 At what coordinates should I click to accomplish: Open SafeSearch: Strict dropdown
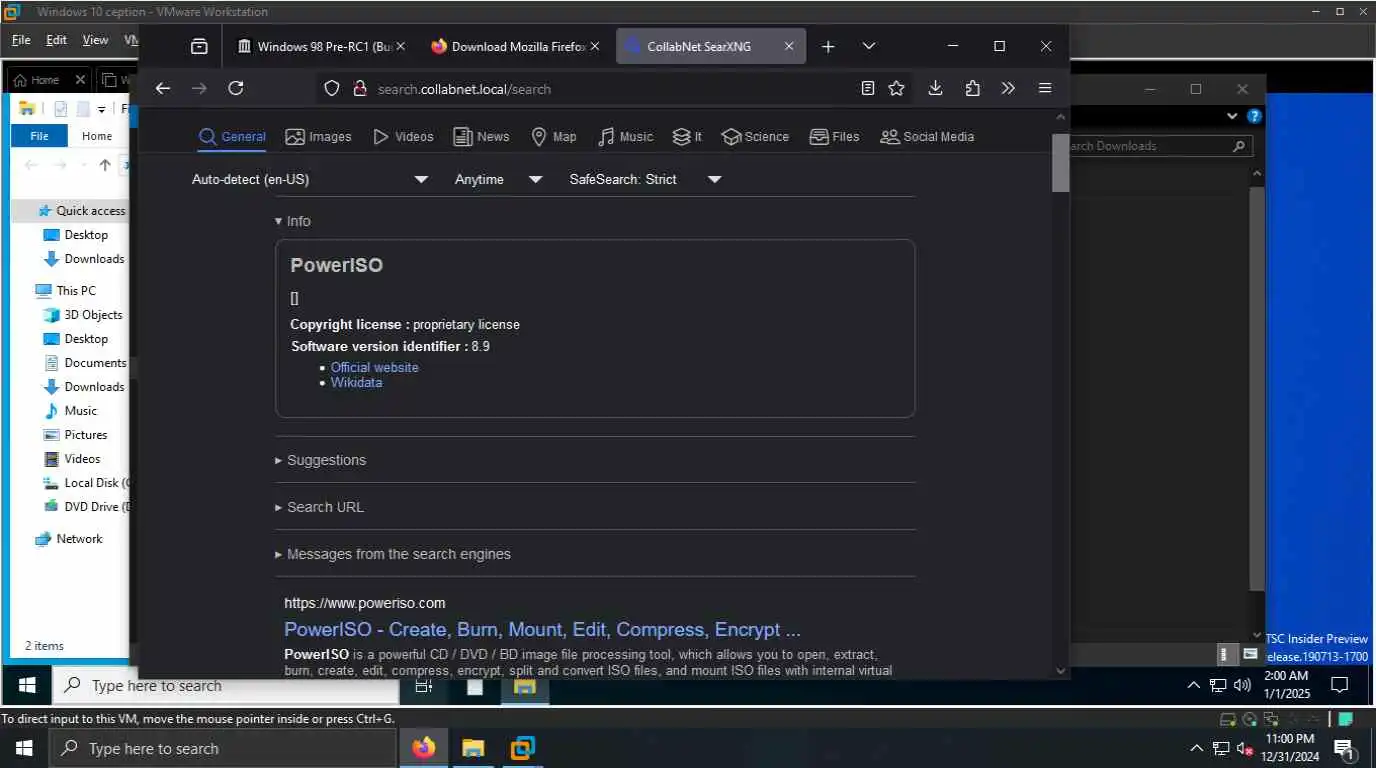pyautogui.click(x=645, y=179)
